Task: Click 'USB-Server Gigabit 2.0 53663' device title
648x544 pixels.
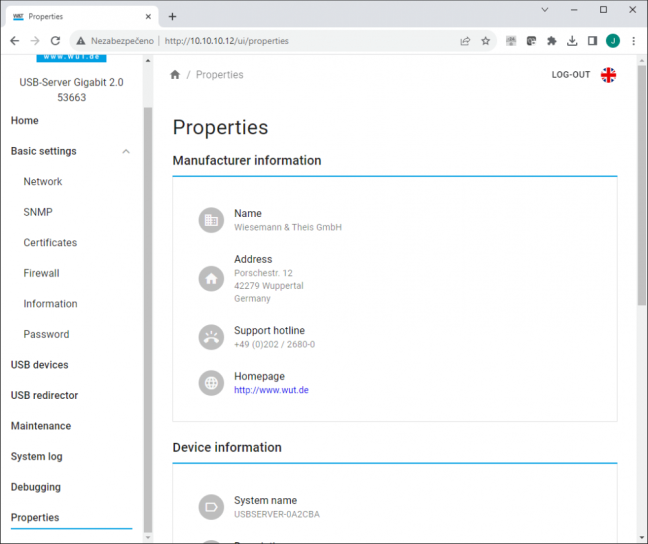Action: pyautogui.click(x=71, y=90)
